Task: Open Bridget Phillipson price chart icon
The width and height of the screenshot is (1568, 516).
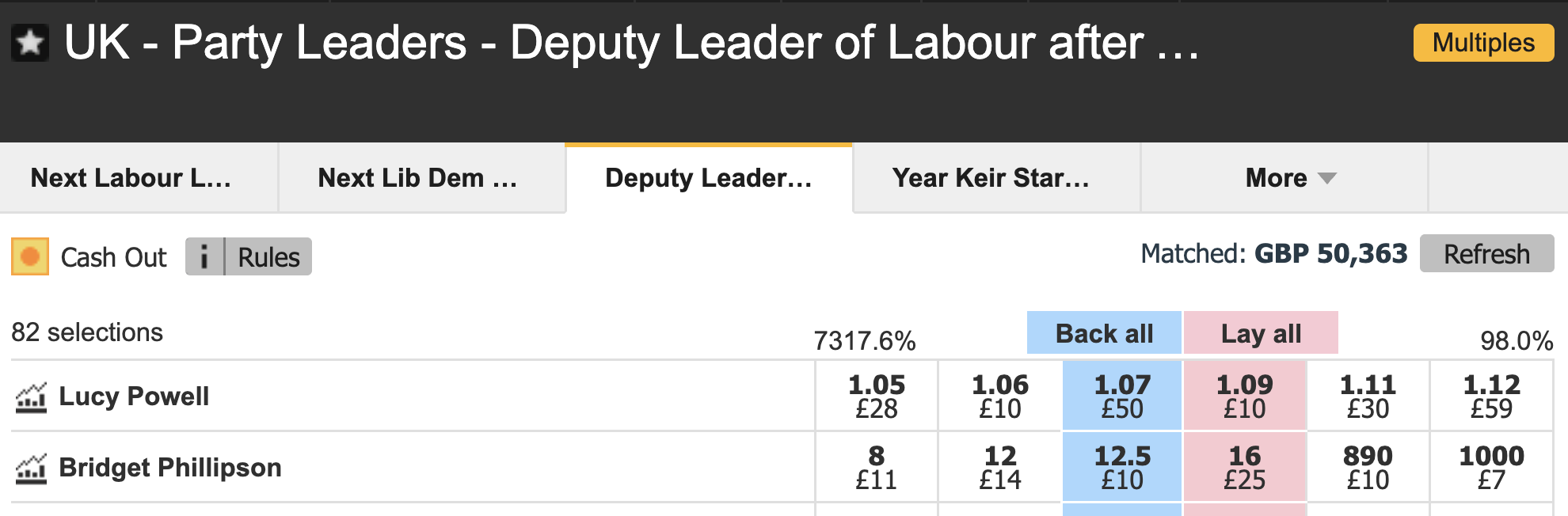Action: coord(31,469)
